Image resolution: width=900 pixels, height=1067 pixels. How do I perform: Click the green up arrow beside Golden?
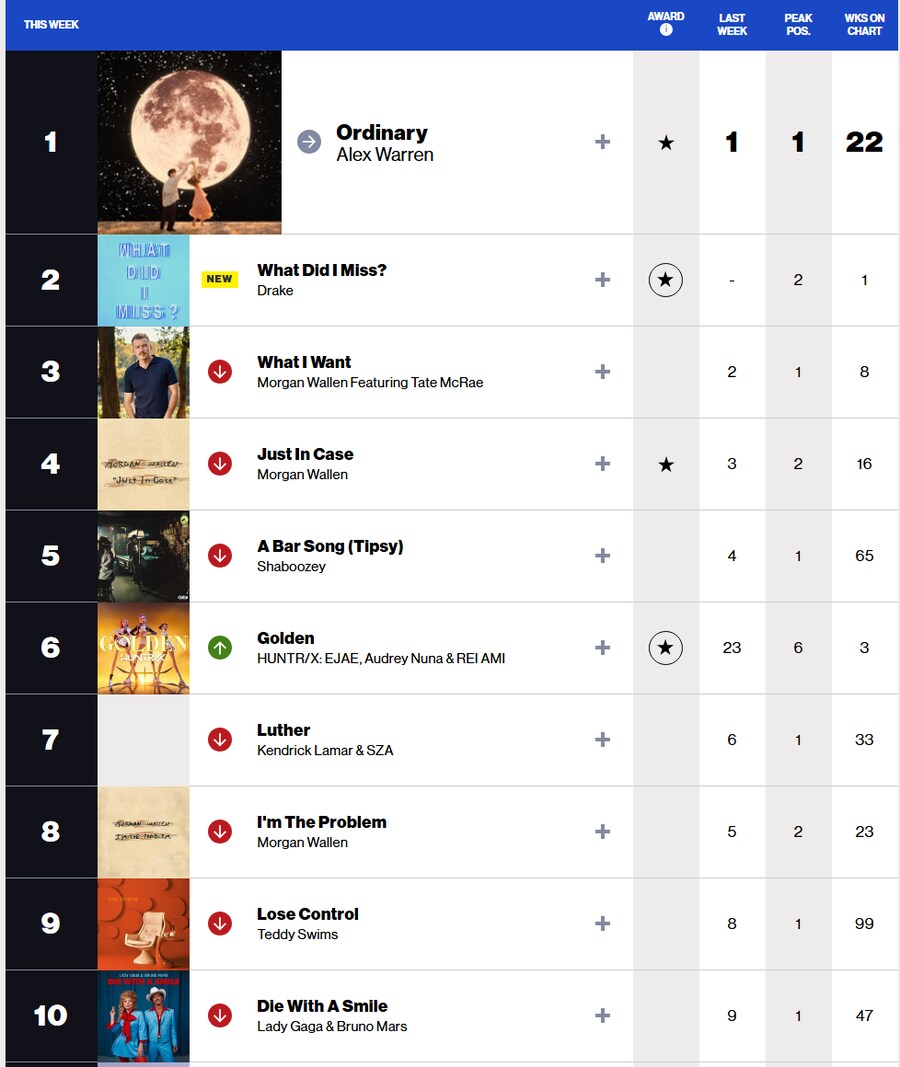(220, 648)
